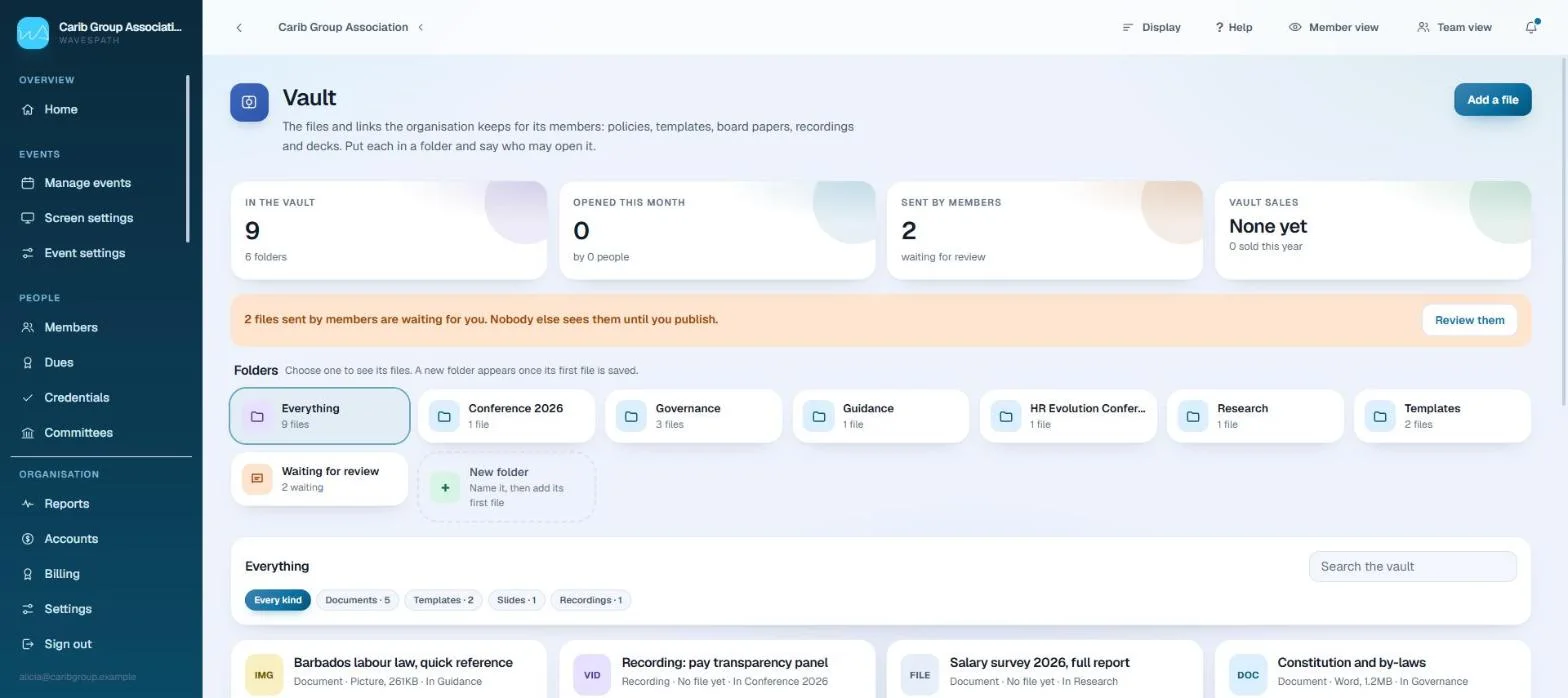This screenshot has width=1568, height=698.
Task: Filter files by Documents · 5 chip
Action: point(358,601)
